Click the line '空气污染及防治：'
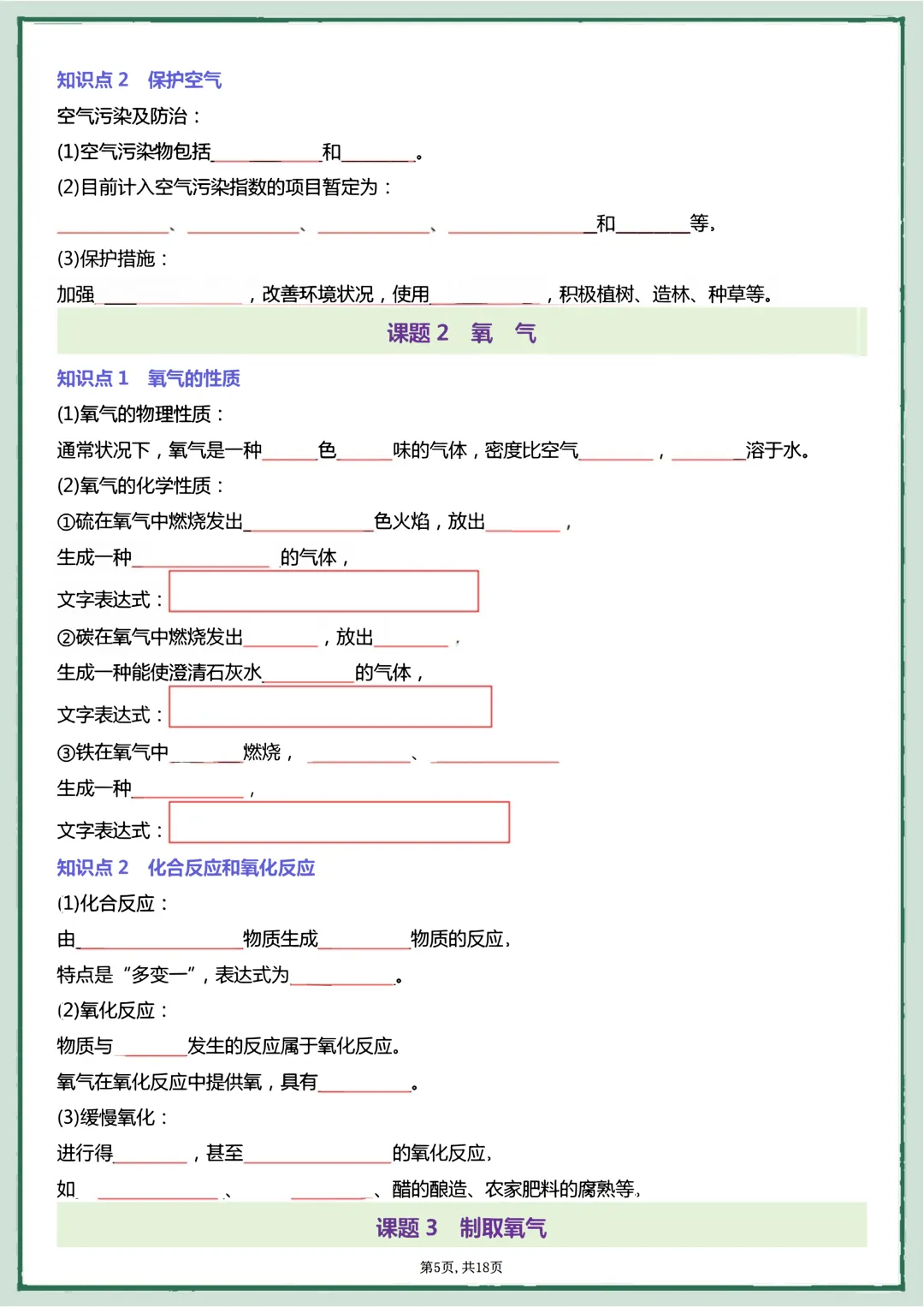Image resolution: width=924 pixels, height=1307 pixels. point(129,116)
